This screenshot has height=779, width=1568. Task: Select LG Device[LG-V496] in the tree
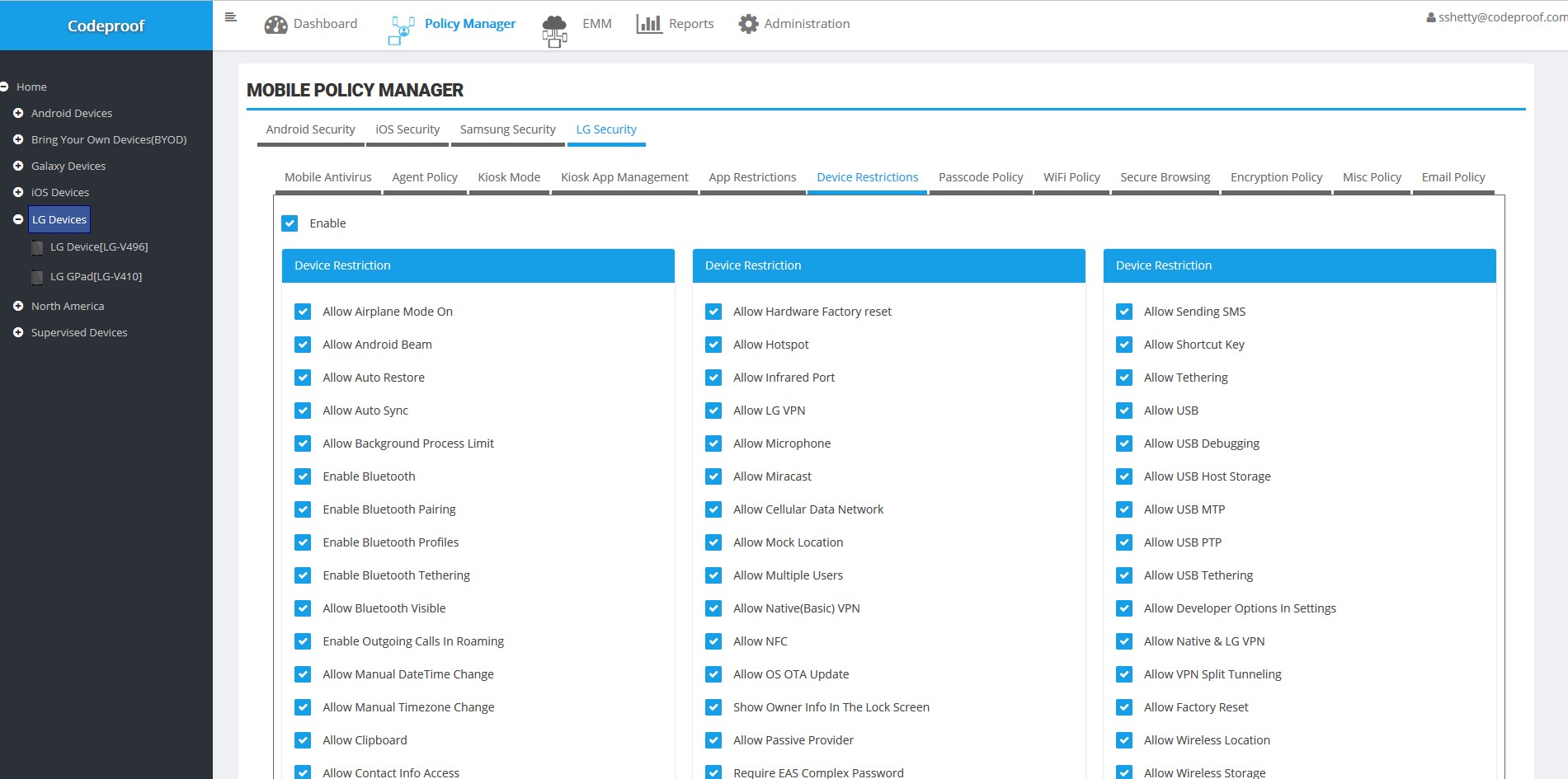tap(99, 247)
